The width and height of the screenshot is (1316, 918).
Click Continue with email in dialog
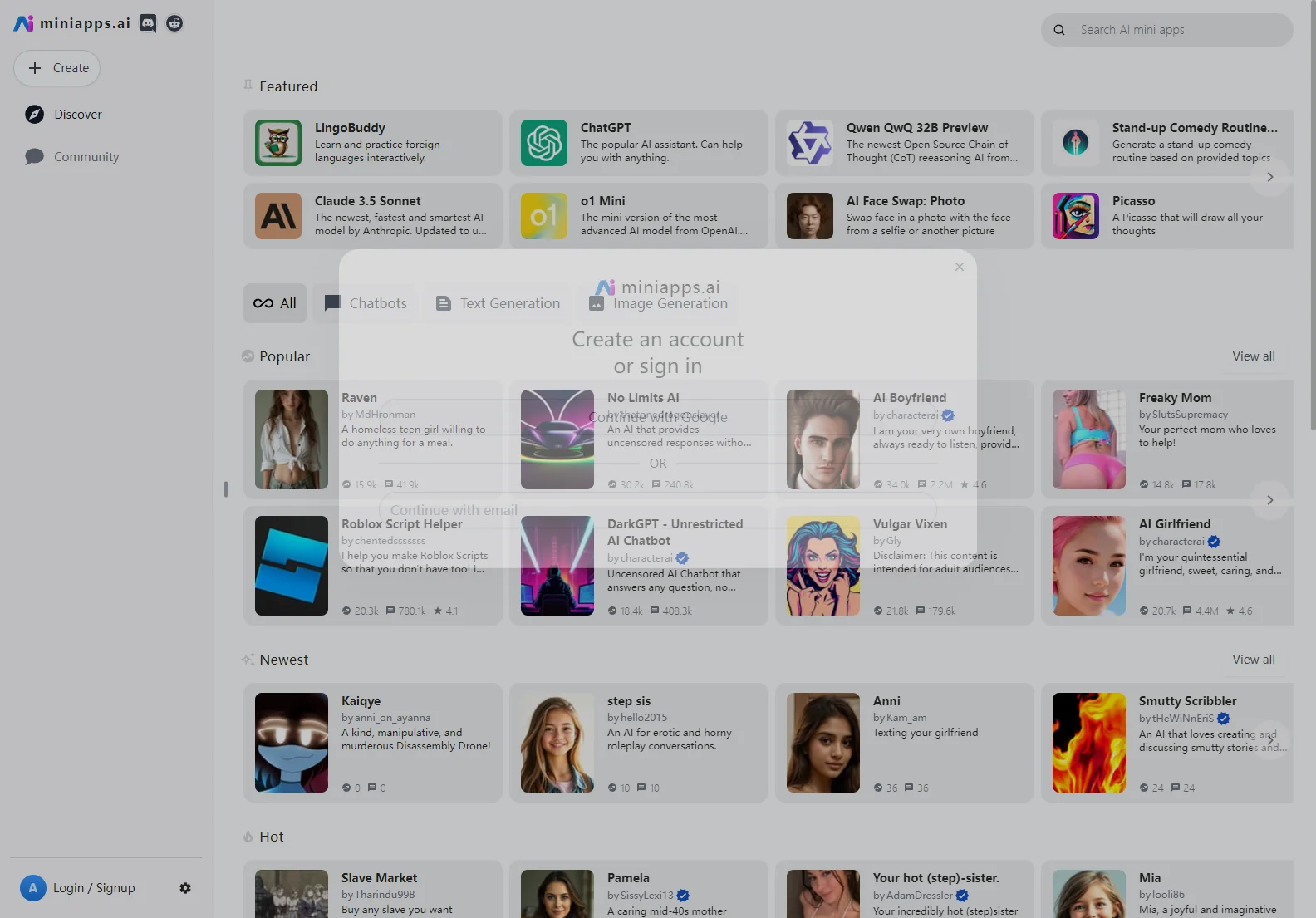point(658,510)
